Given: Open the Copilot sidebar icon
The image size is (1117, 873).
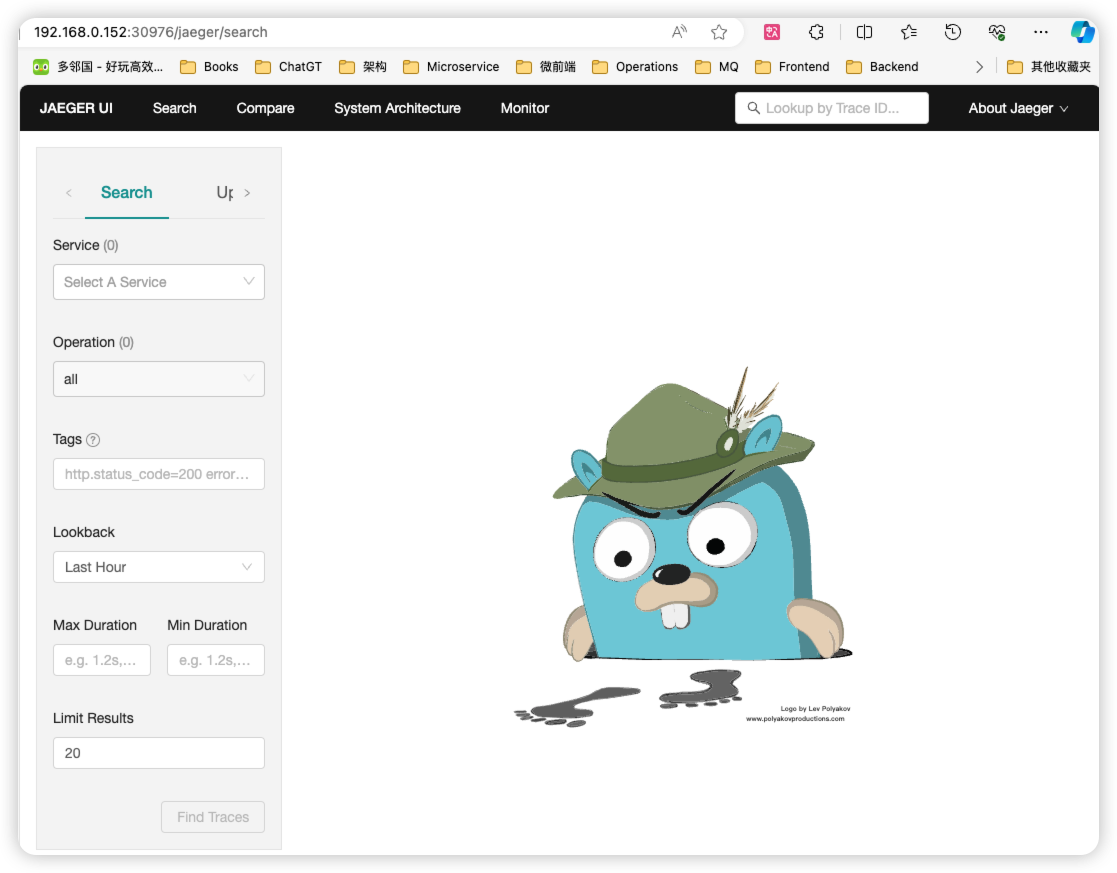Looking at the screenshot, I should [x=1082, y=32].
